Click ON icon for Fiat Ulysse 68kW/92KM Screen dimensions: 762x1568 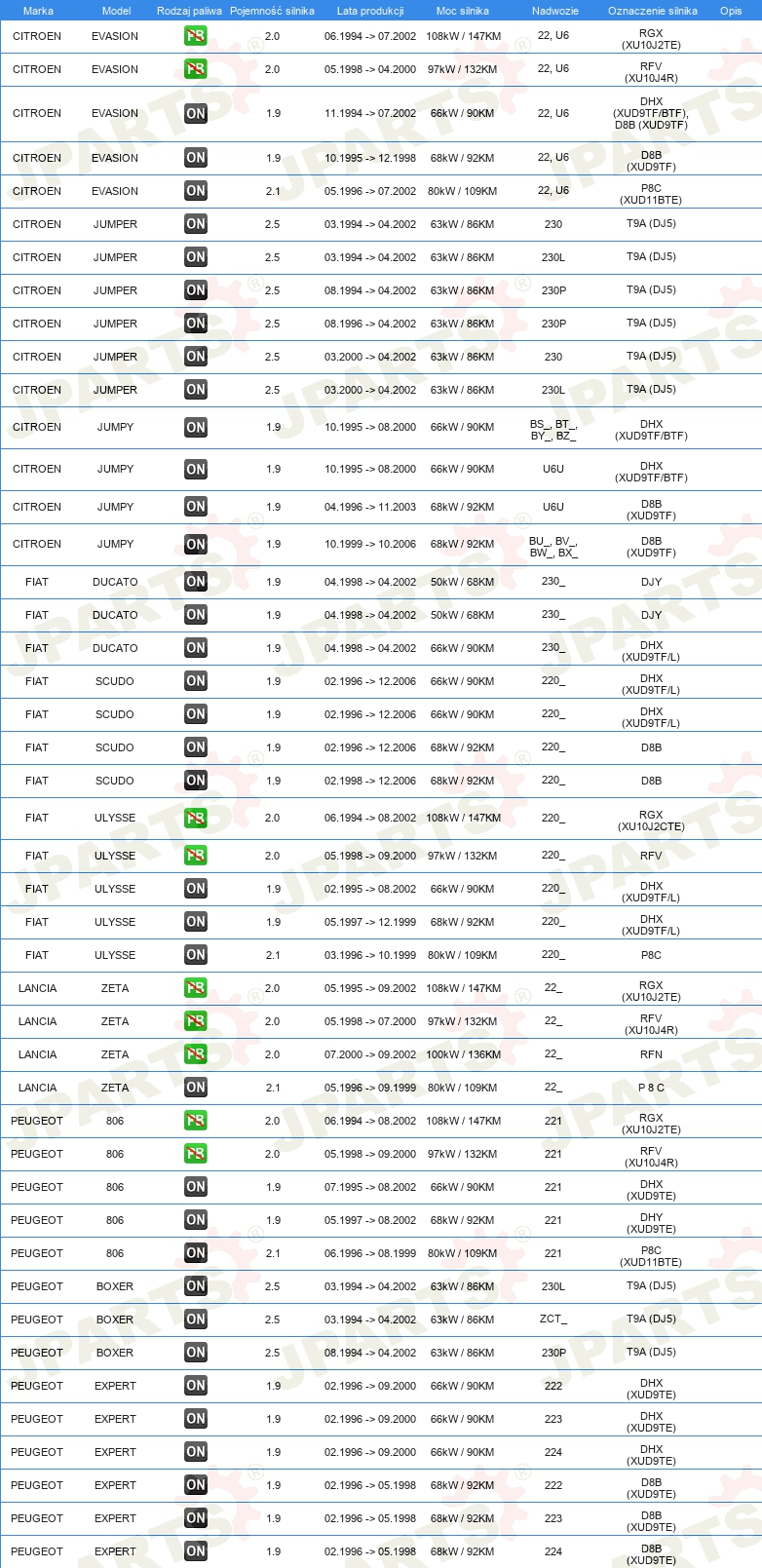click(x=196, y=922)
